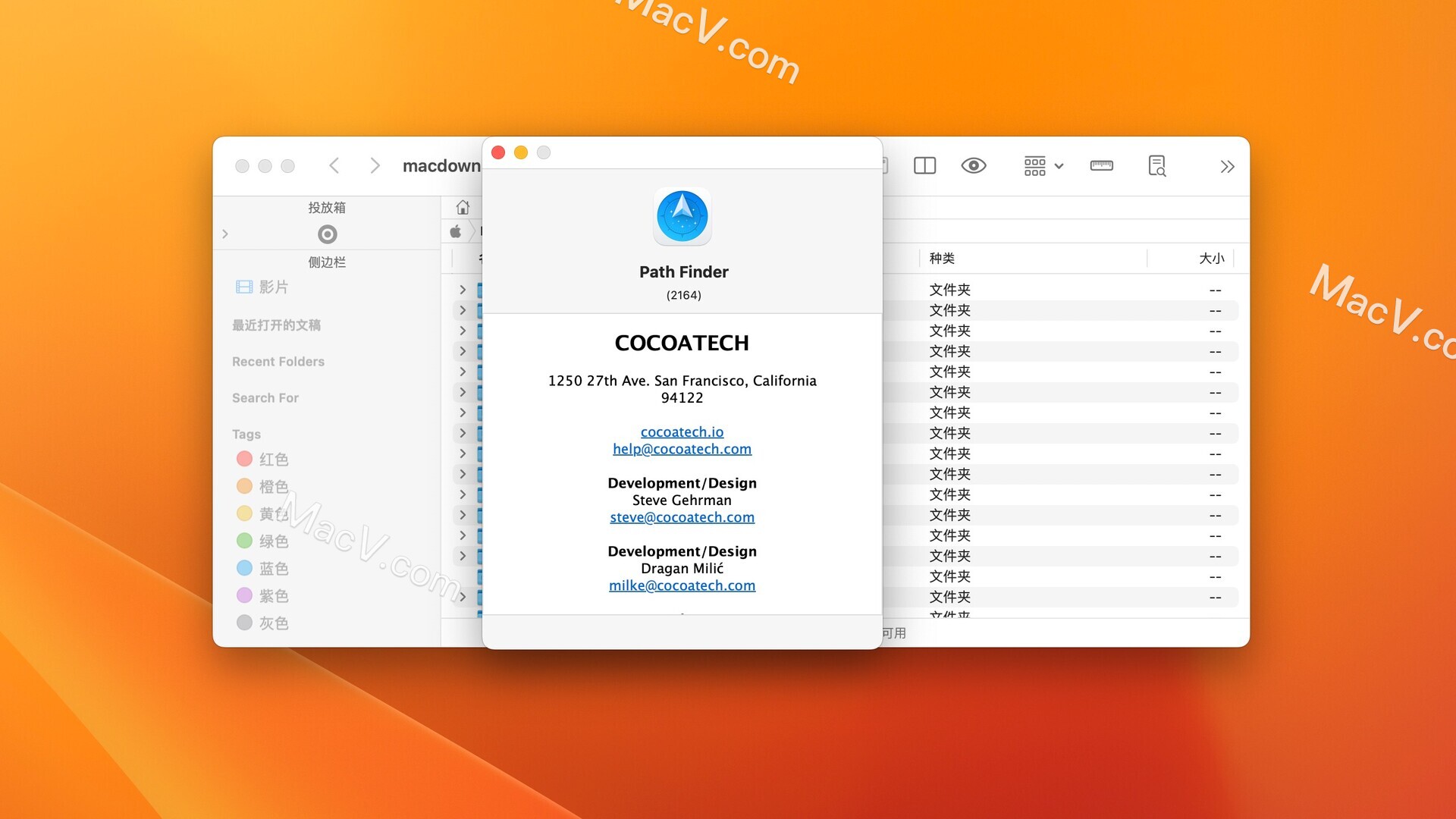The width and height of the screenshot is (1456, 819).
Task: Select the 绿色 green tag
Action: [x=262, y=541]
